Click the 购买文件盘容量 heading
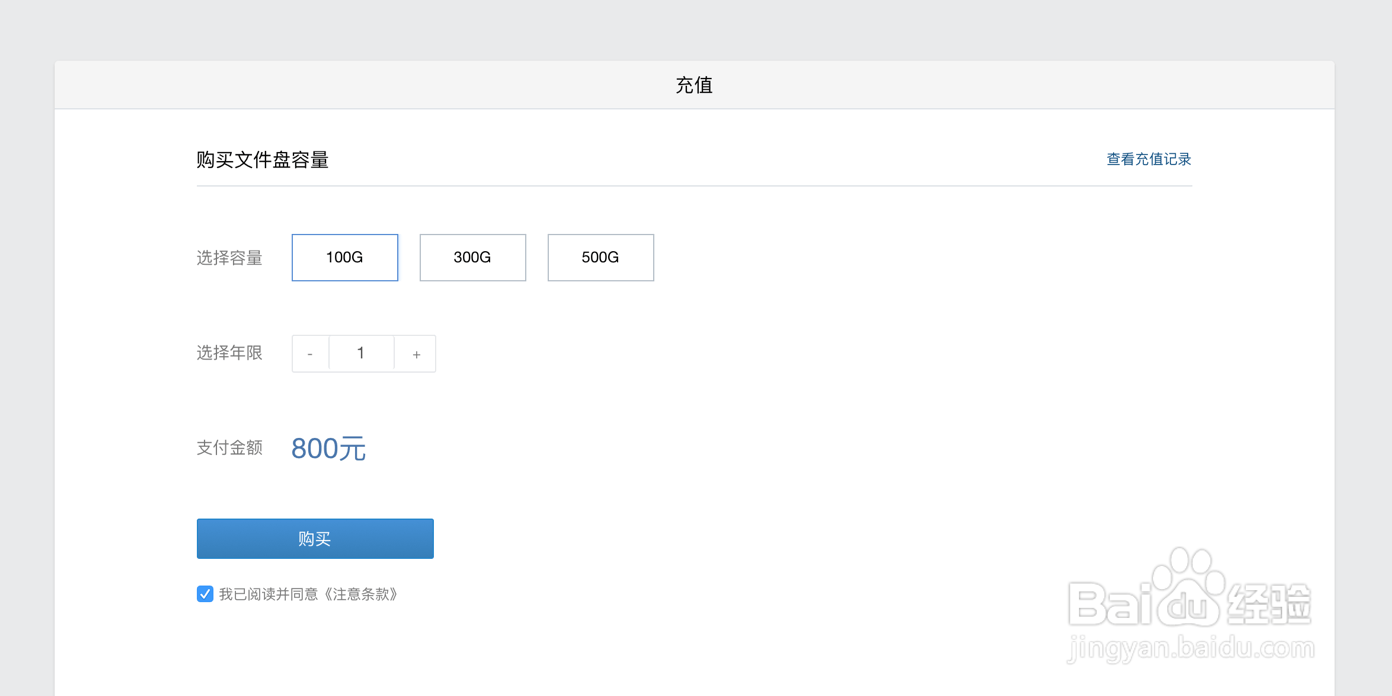The width and height of the screenshot is (1392, 696). pos(262,159)
